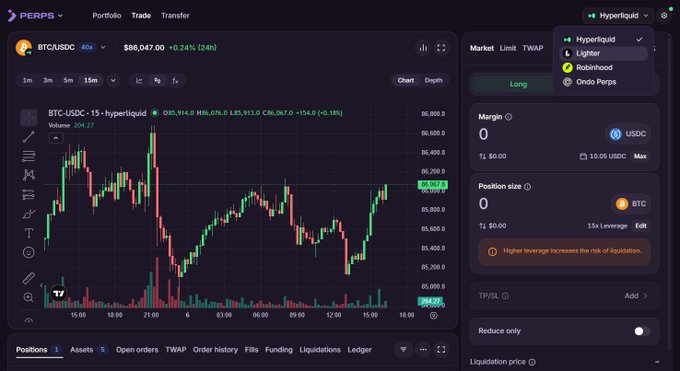Select Hyperliquid in the exchange menu
680x371 pixels.
604,39
